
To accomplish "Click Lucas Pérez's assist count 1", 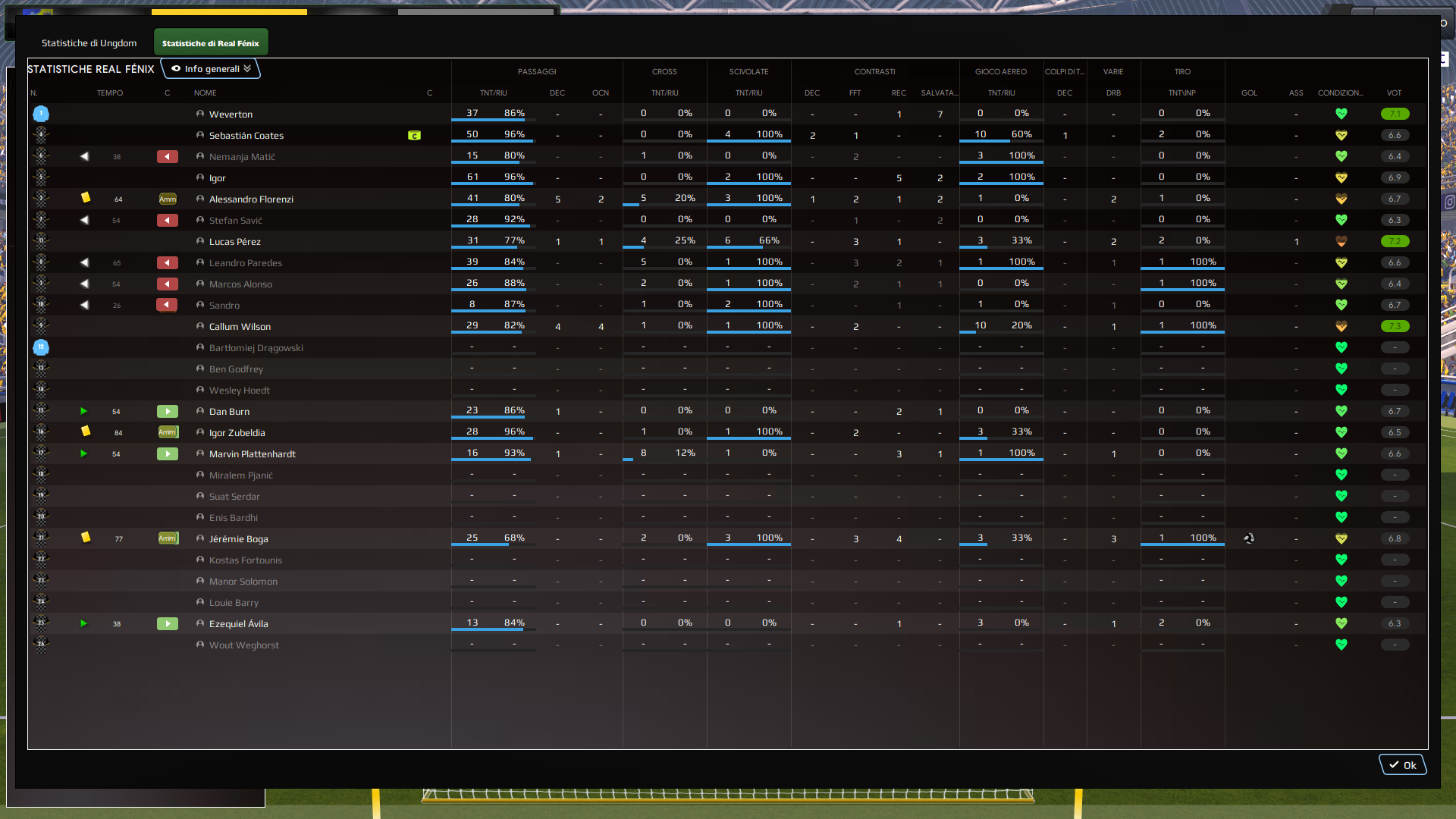I will pyautogui.click(x=1296, y=242).
